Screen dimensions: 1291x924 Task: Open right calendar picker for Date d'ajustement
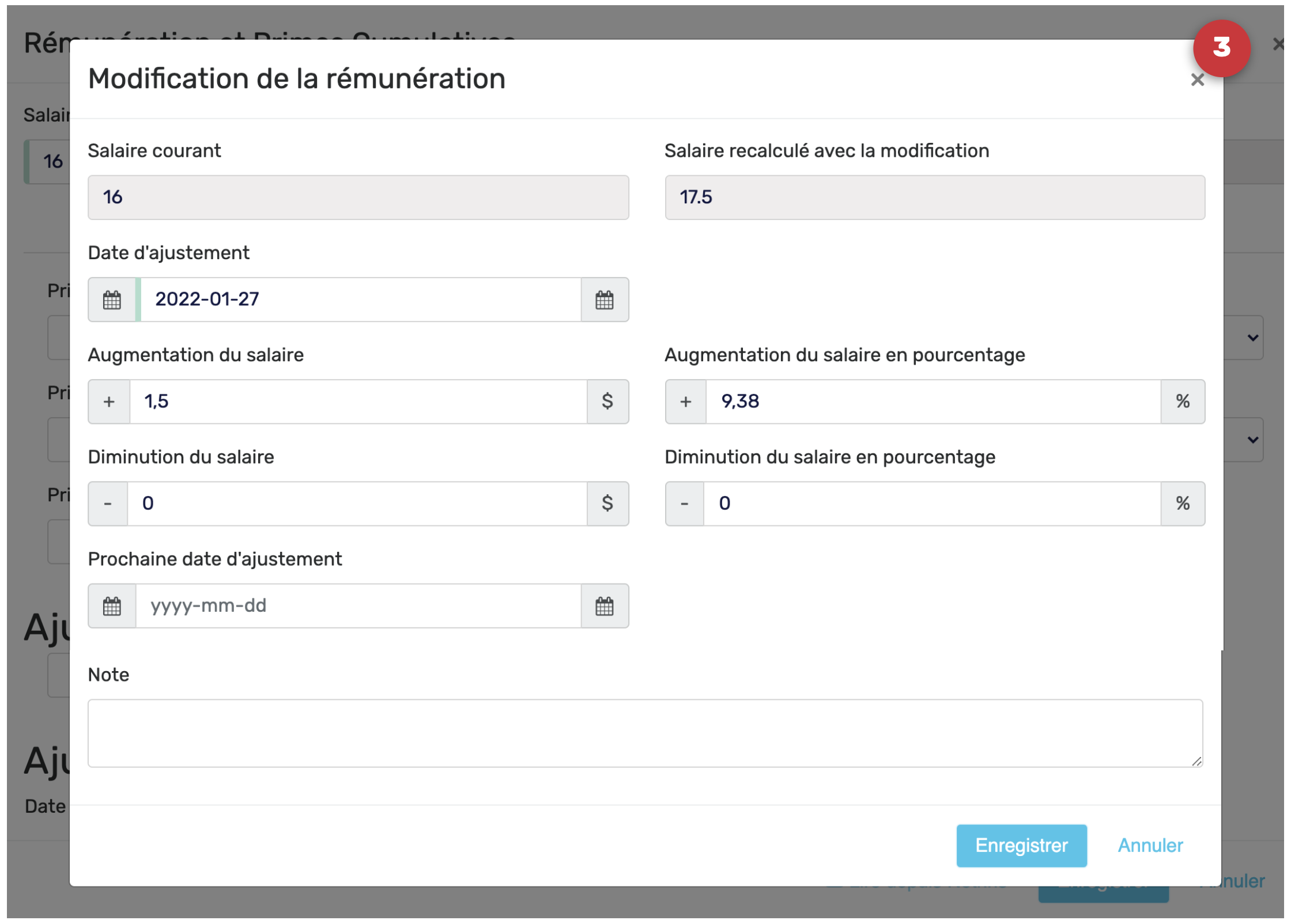[x=605, y=300]
